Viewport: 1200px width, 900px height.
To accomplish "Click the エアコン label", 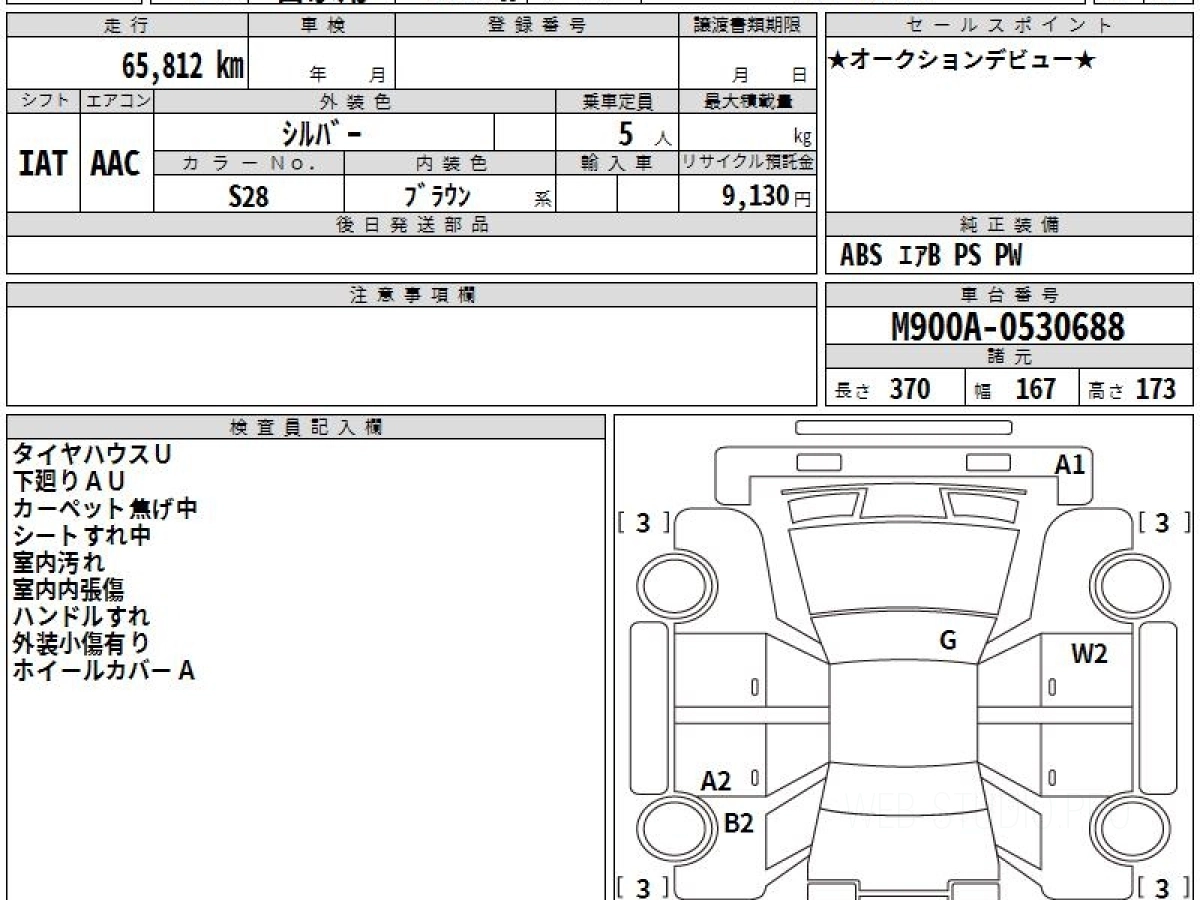I will (x=117, y=101).
